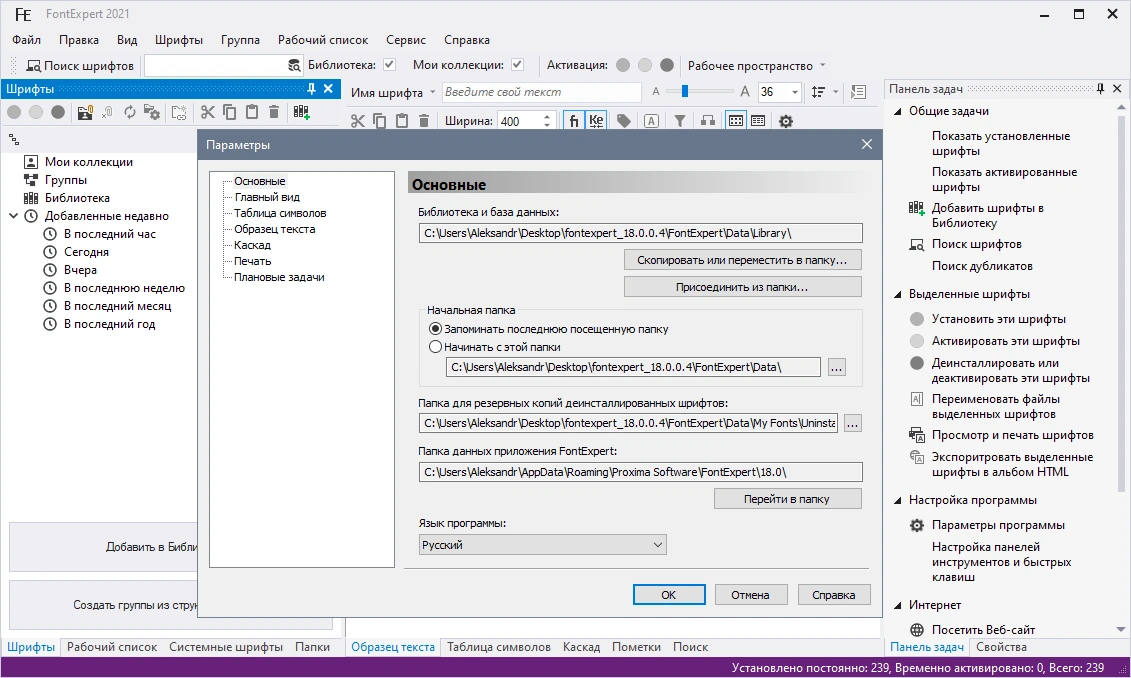The width and height of the screenshot is (1131, 678).
Task: Click the font size slider handle
Action: point(685,91)
